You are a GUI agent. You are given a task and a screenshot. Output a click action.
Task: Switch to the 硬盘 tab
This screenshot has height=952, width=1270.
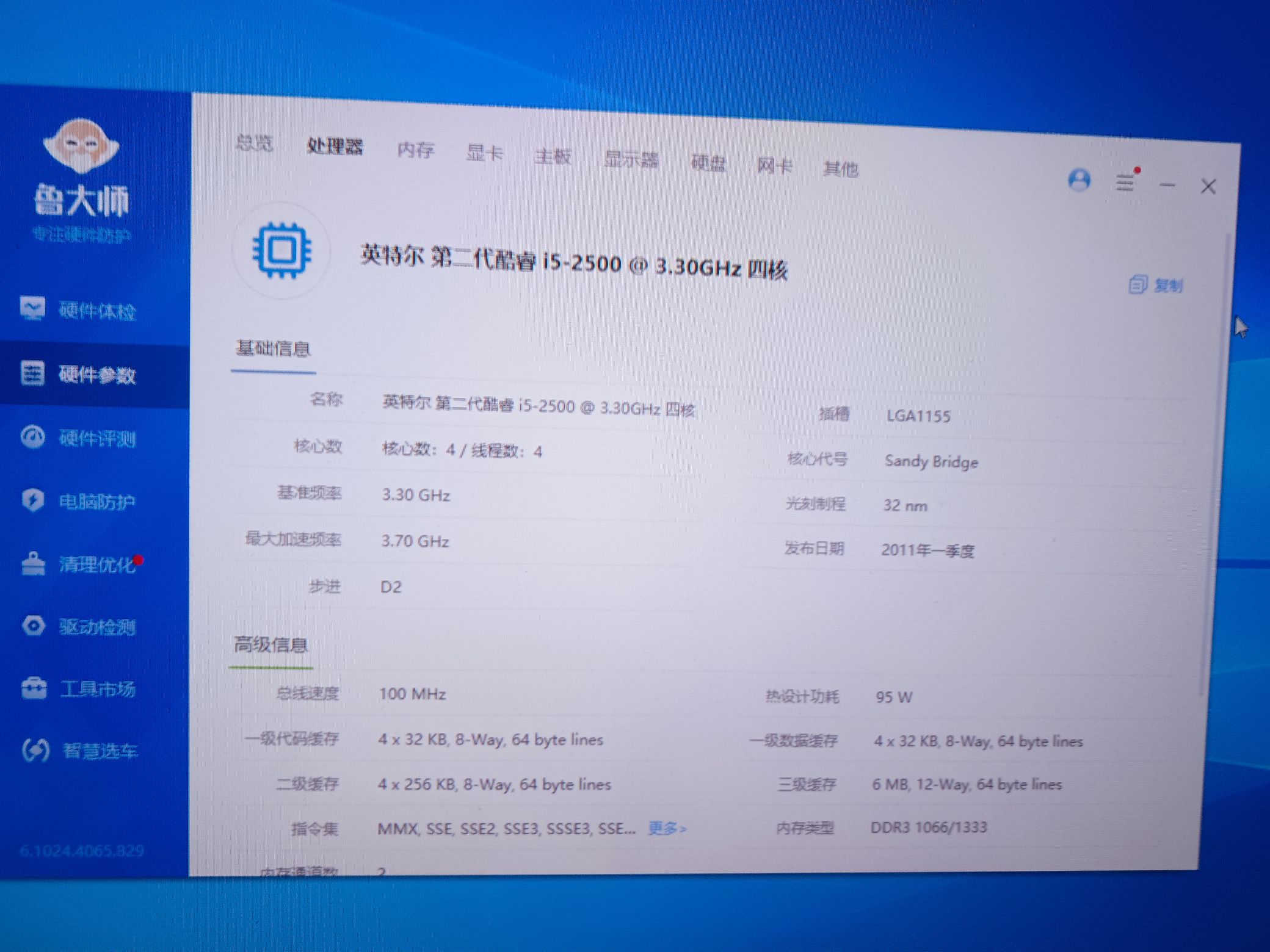tap(708, 163)
